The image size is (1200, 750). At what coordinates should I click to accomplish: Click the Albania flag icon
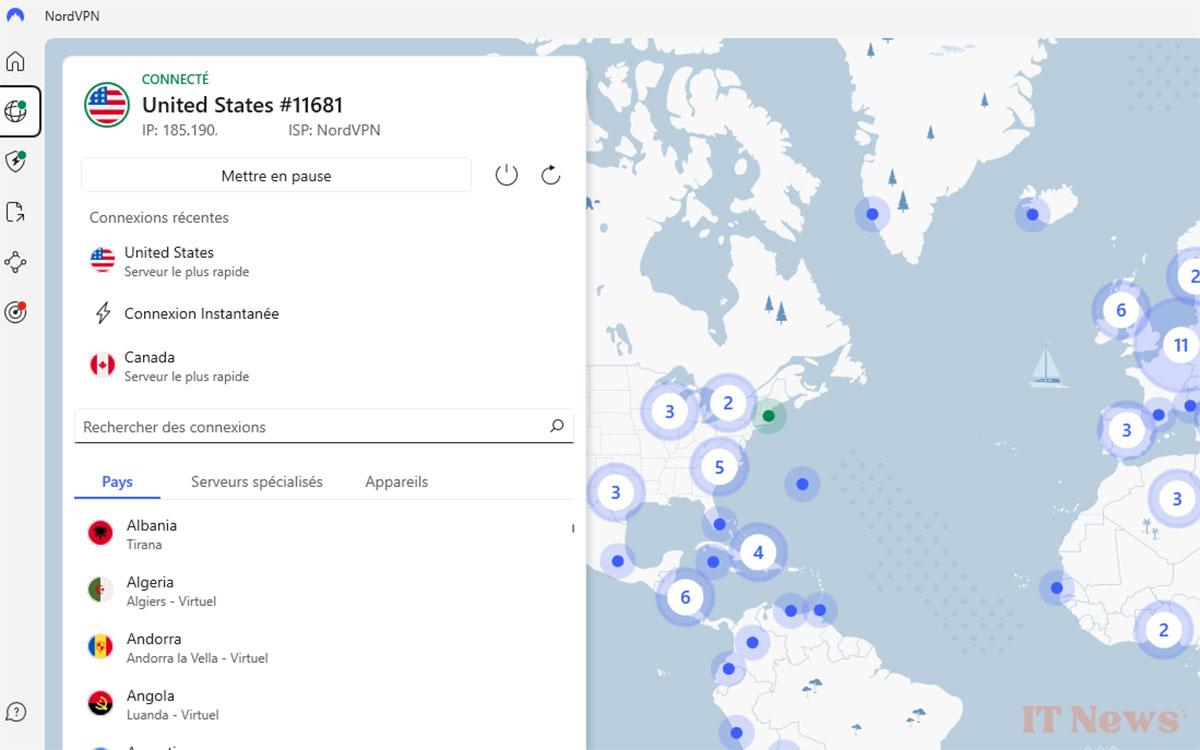pyautogui.click(x=100, y=533)
